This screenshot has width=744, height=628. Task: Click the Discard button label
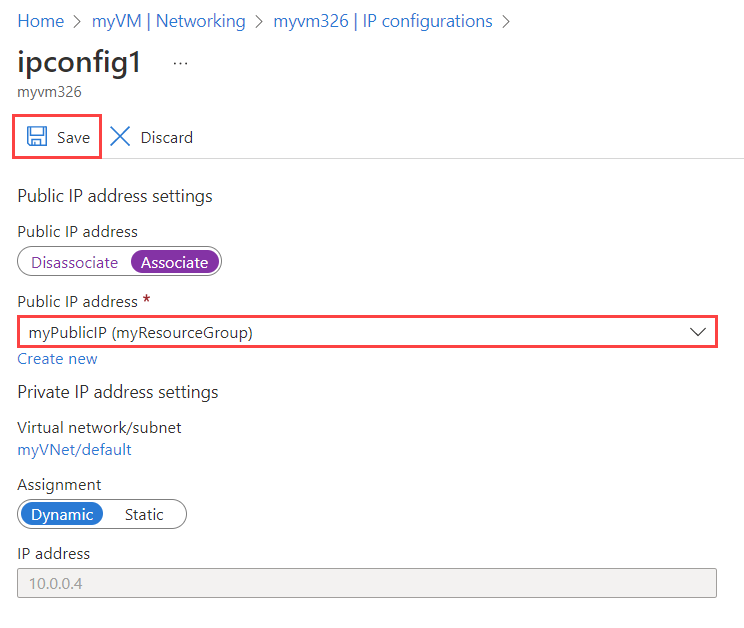[x=167, y=138]
